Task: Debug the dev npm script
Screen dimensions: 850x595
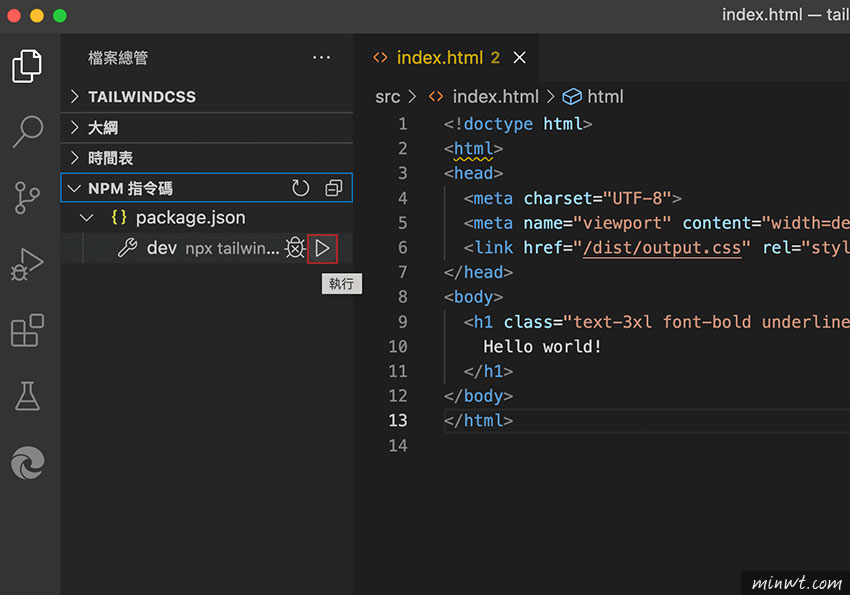Action: (295, 248)
